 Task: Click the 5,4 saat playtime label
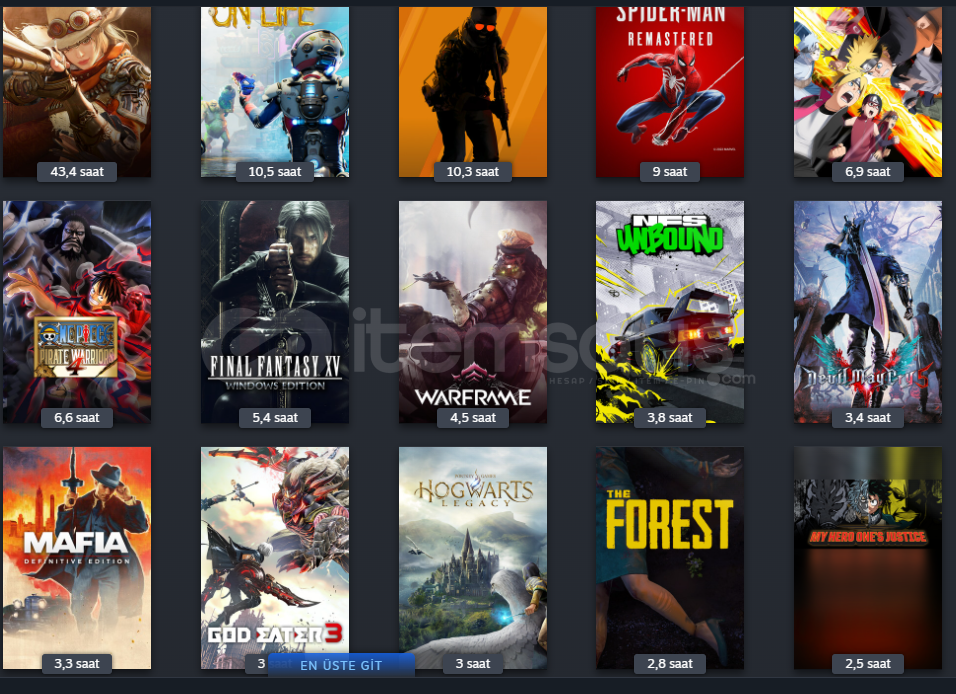coord(275,418)
